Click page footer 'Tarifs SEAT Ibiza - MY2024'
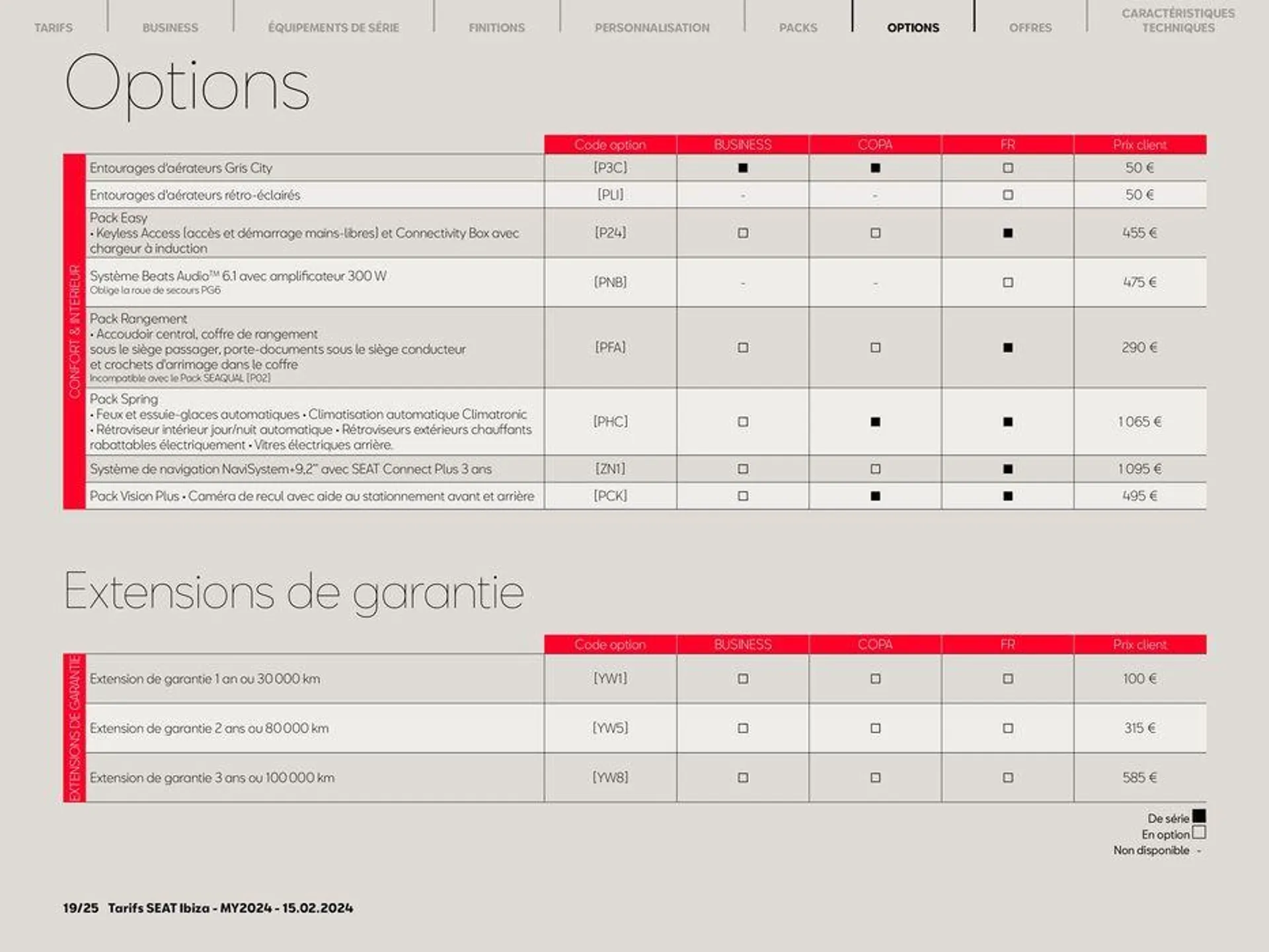This screenshot has width=1269, height=952. click(190, 908)
